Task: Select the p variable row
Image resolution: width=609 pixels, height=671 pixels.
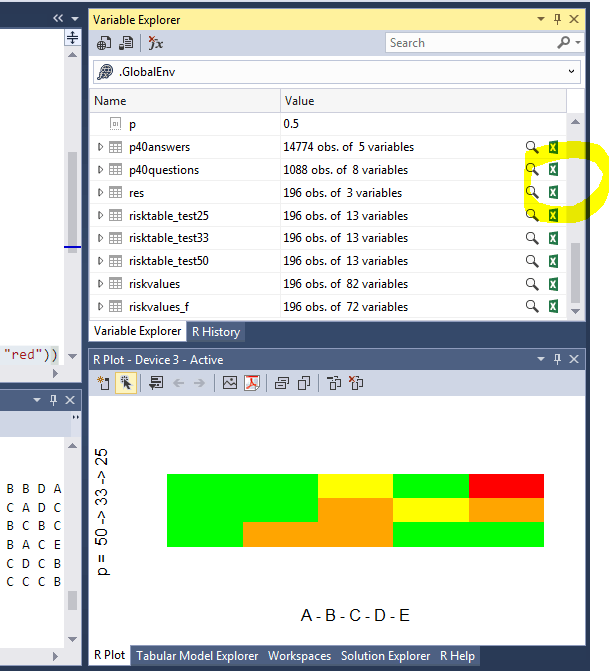Action: click(x=328, y=124)
